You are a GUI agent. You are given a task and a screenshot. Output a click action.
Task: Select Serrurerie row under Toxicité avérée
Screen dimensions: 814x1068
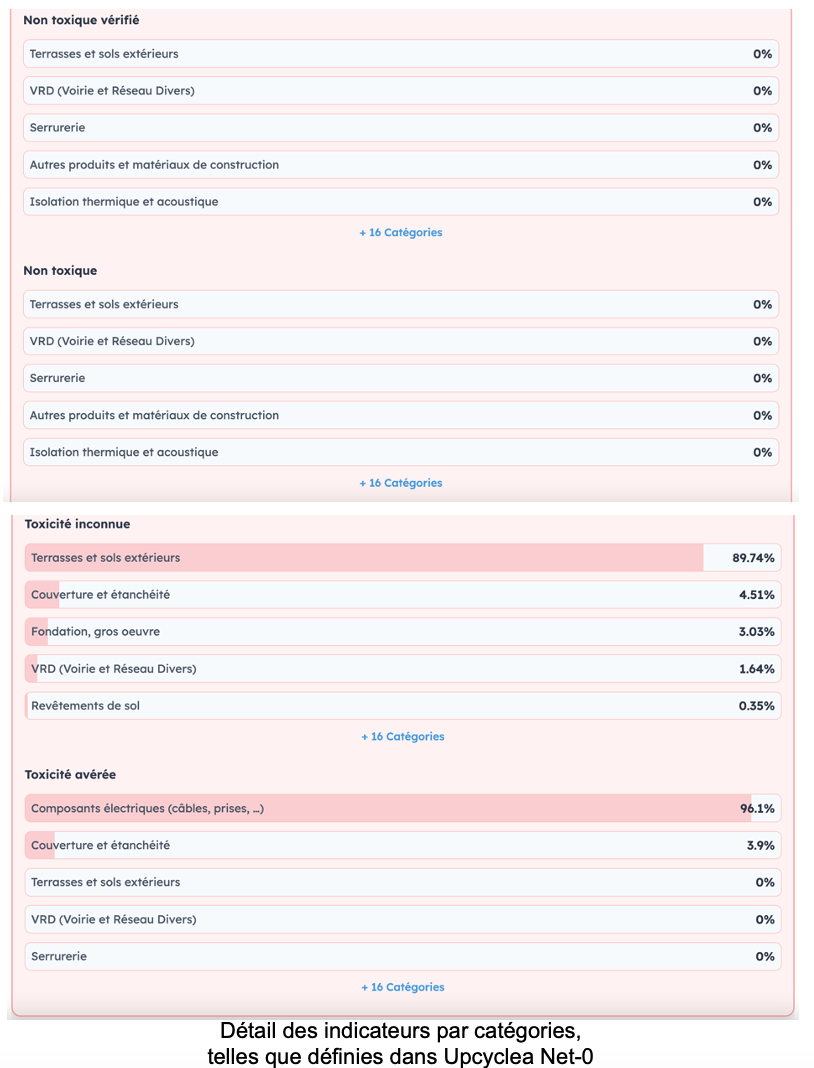pyautogui.click(x=403, y=956)
